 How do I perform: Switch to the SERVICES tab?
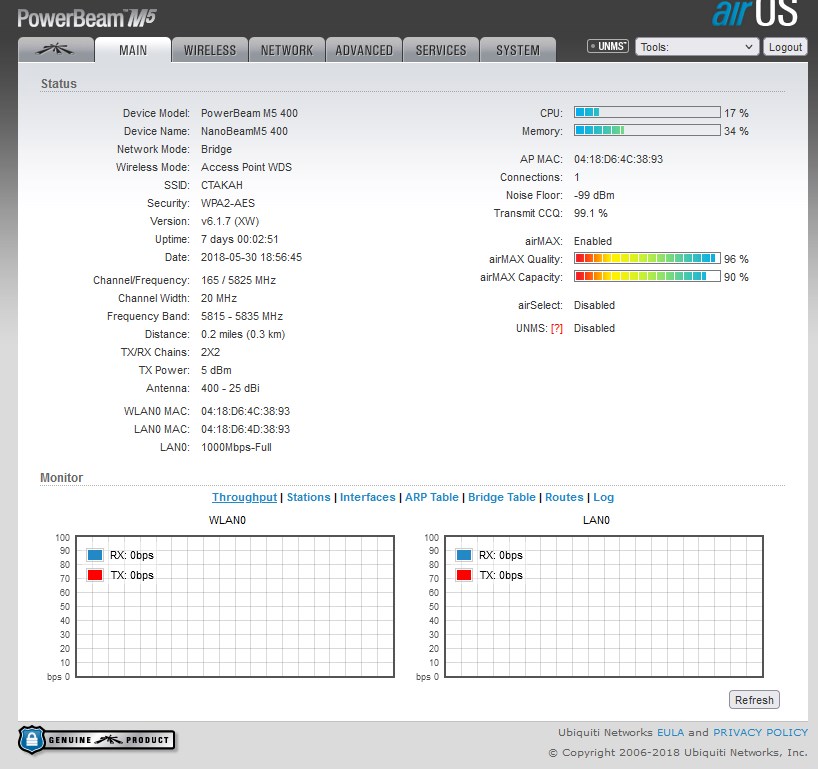tap(441, 50)
